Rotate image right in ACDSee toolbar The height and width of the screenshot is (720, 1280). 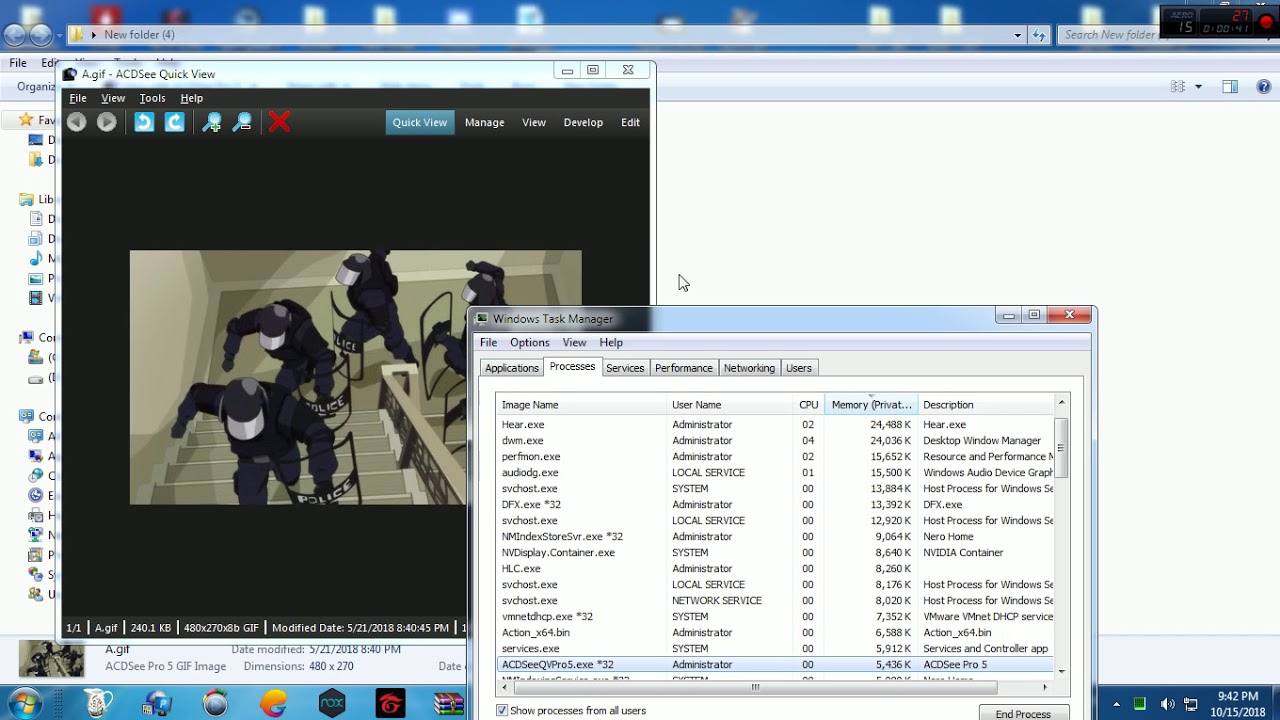point(174,122)
